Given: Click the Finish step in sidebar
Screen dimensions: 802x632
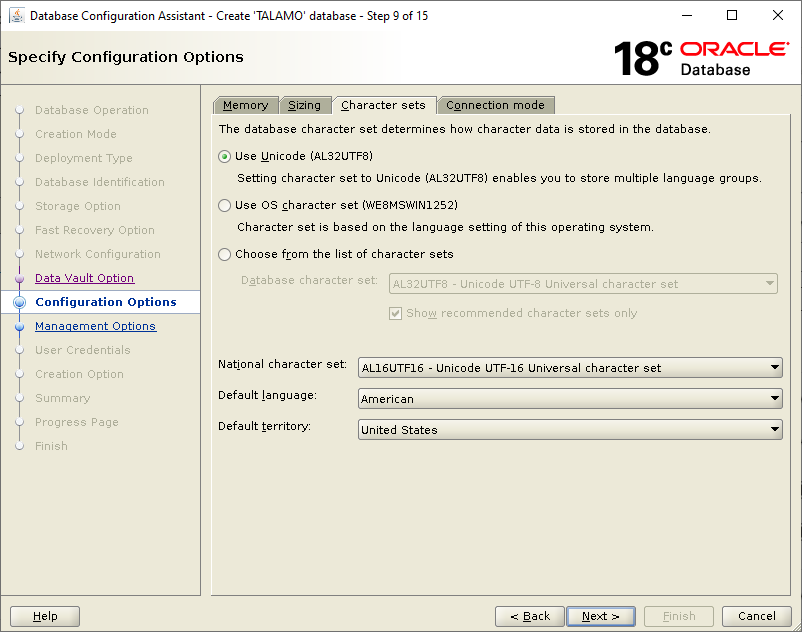Looking at the screenshot, I should pos(51,446).
